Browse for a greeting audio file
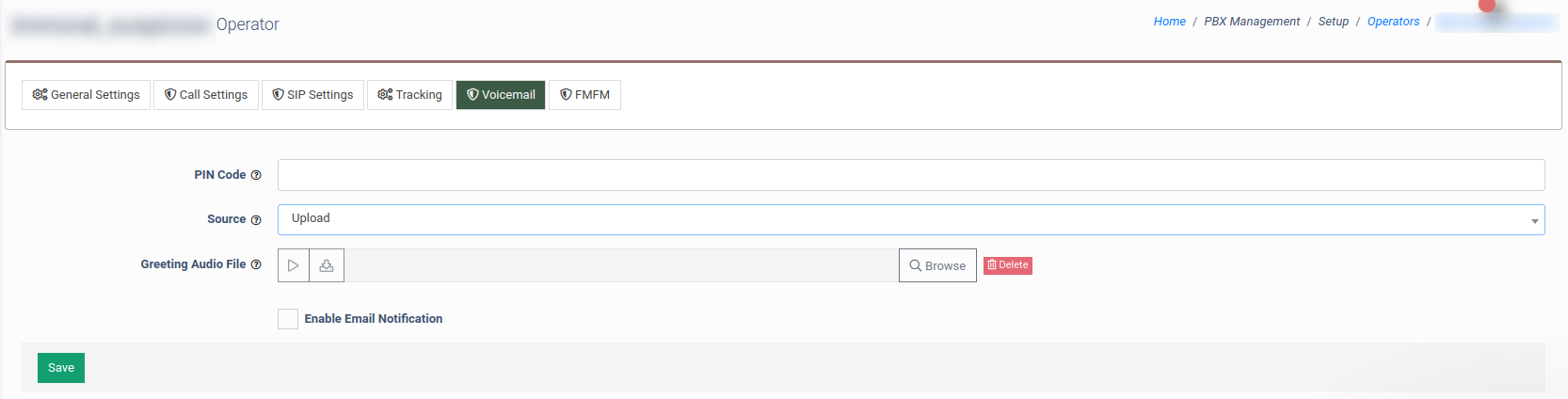 (x=937, y=265)
